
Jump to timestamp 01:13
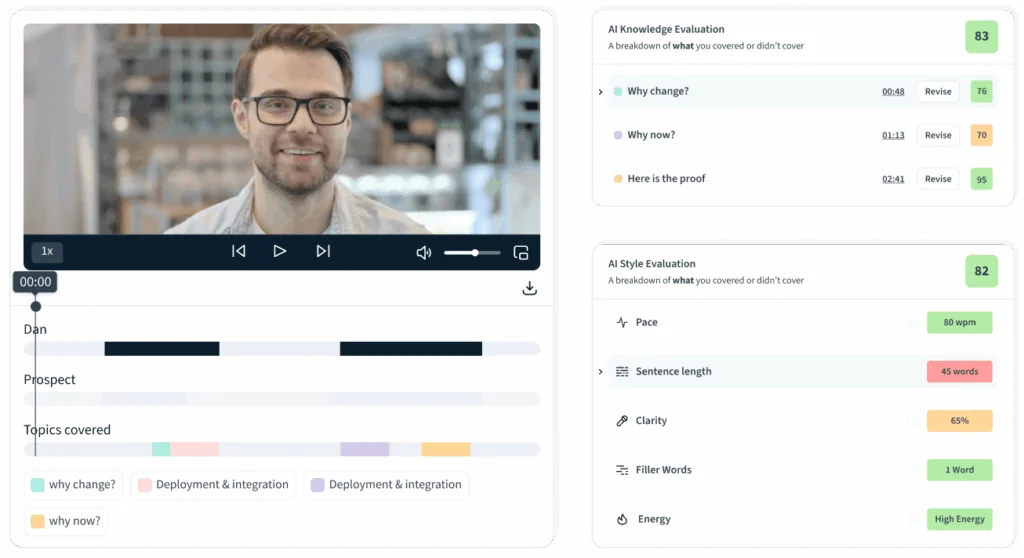tap(893, 135)
